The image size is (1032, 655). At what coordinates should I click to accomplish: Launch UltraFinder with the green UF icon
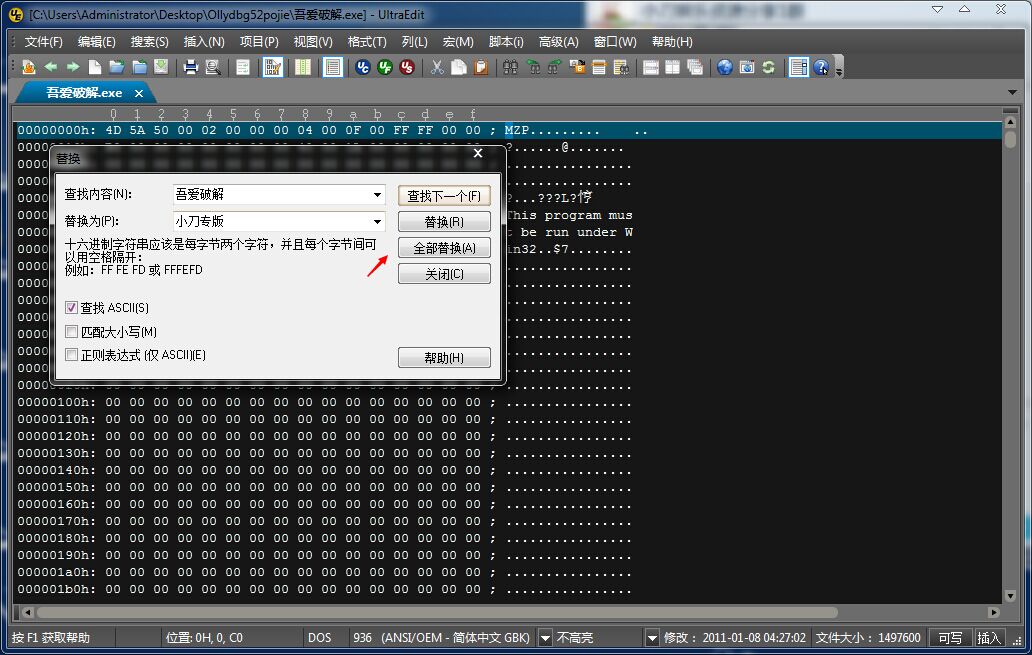pyautogui.click(x=385, y=67)
